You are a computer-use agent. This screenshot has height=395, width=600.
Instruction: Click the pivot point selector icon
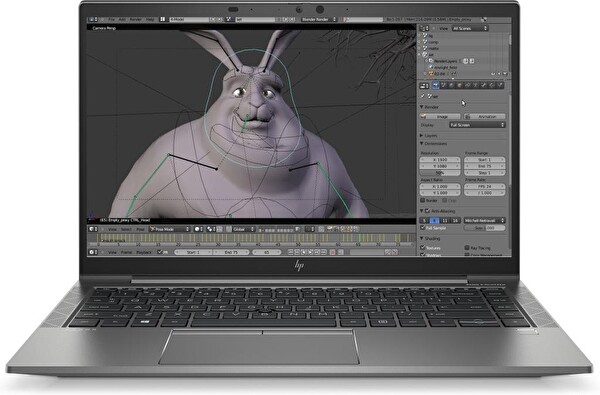[x=211, y=229]
